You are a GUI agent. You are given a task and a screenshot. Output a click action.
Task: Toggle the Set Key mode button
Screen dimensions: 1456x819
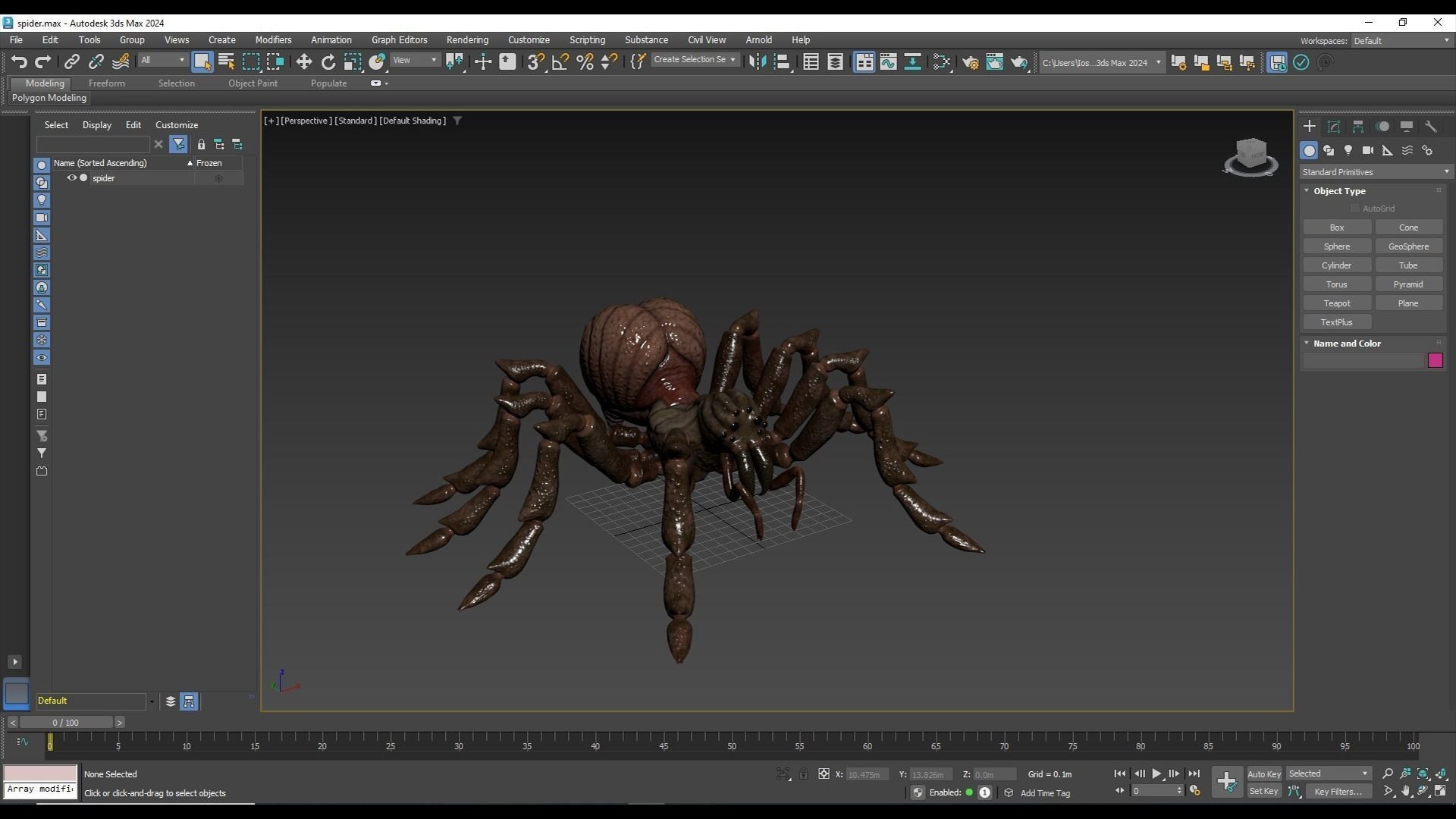click(1263, 791)
